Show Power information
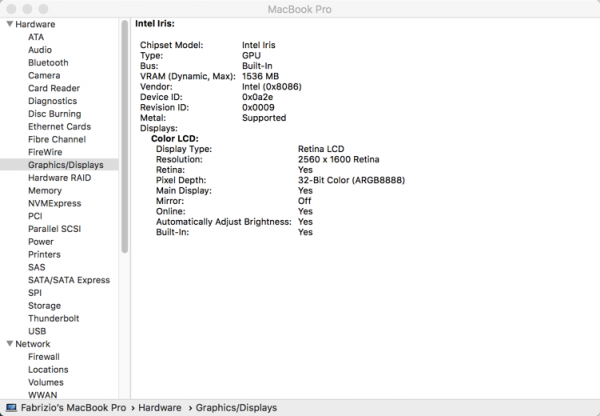The image size is (600, 416). [x=41, y=242]
